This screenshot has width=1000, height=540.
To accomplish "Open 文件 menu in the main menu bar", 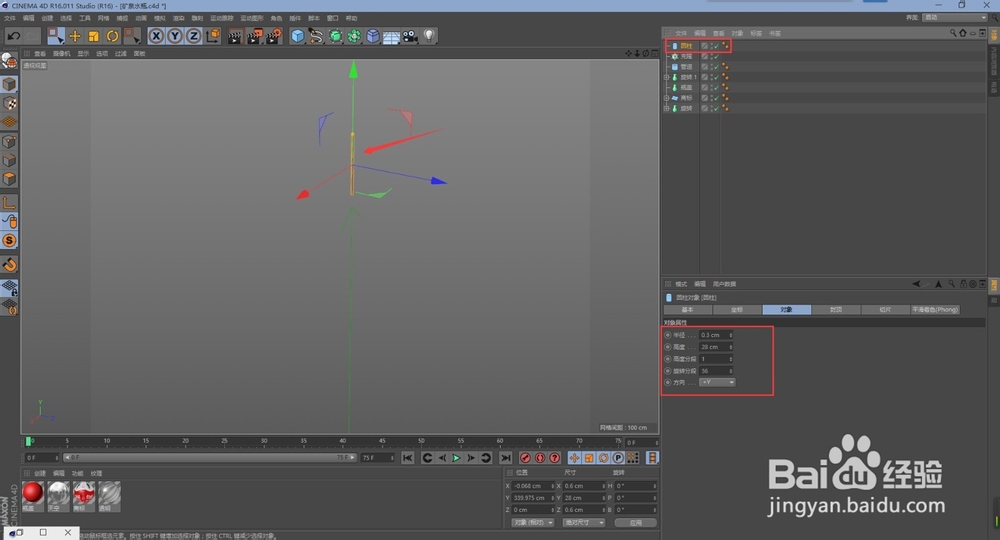I will 10,18.
